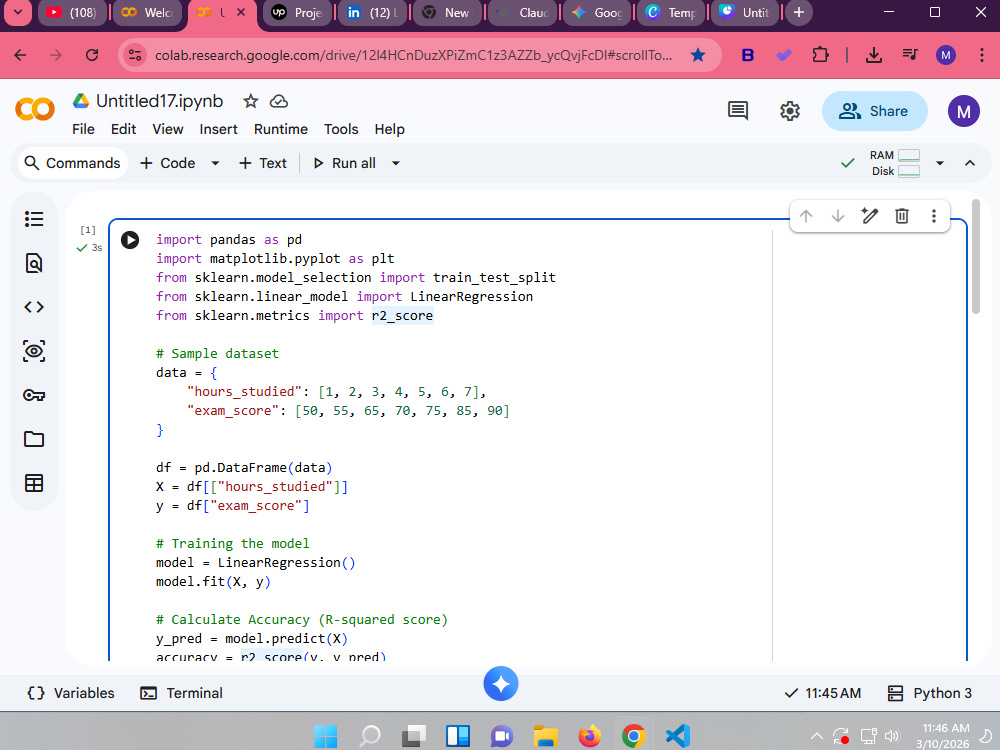Open the Help menu
Image resolution: width=1000 pixels, height=750 pixels.
(389, 129)
